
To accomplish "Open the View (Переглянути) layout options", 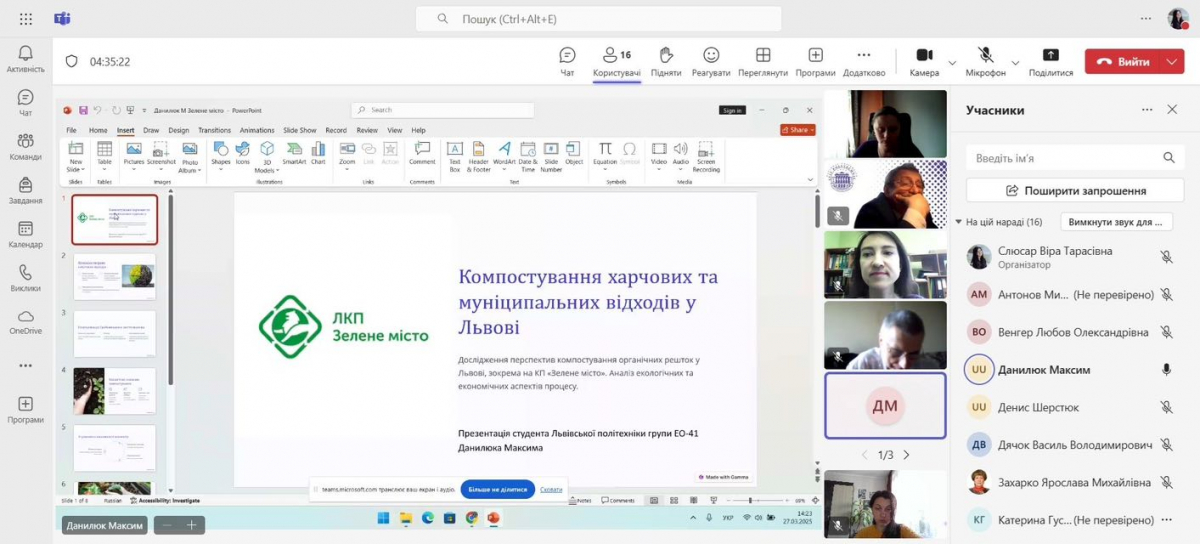I will tap(763, 61).
